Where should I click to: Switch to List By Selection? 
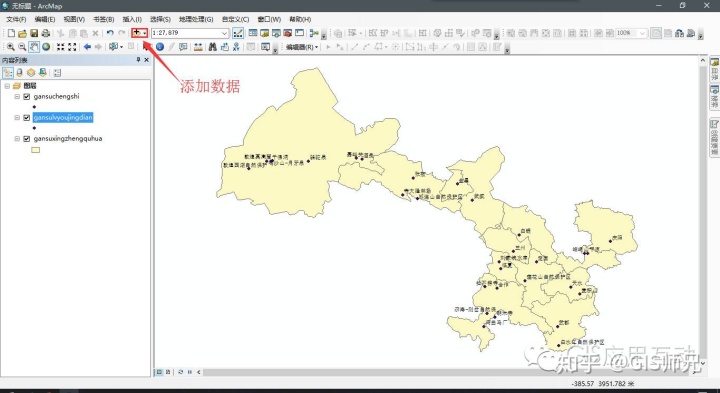(x=43, y=73)
